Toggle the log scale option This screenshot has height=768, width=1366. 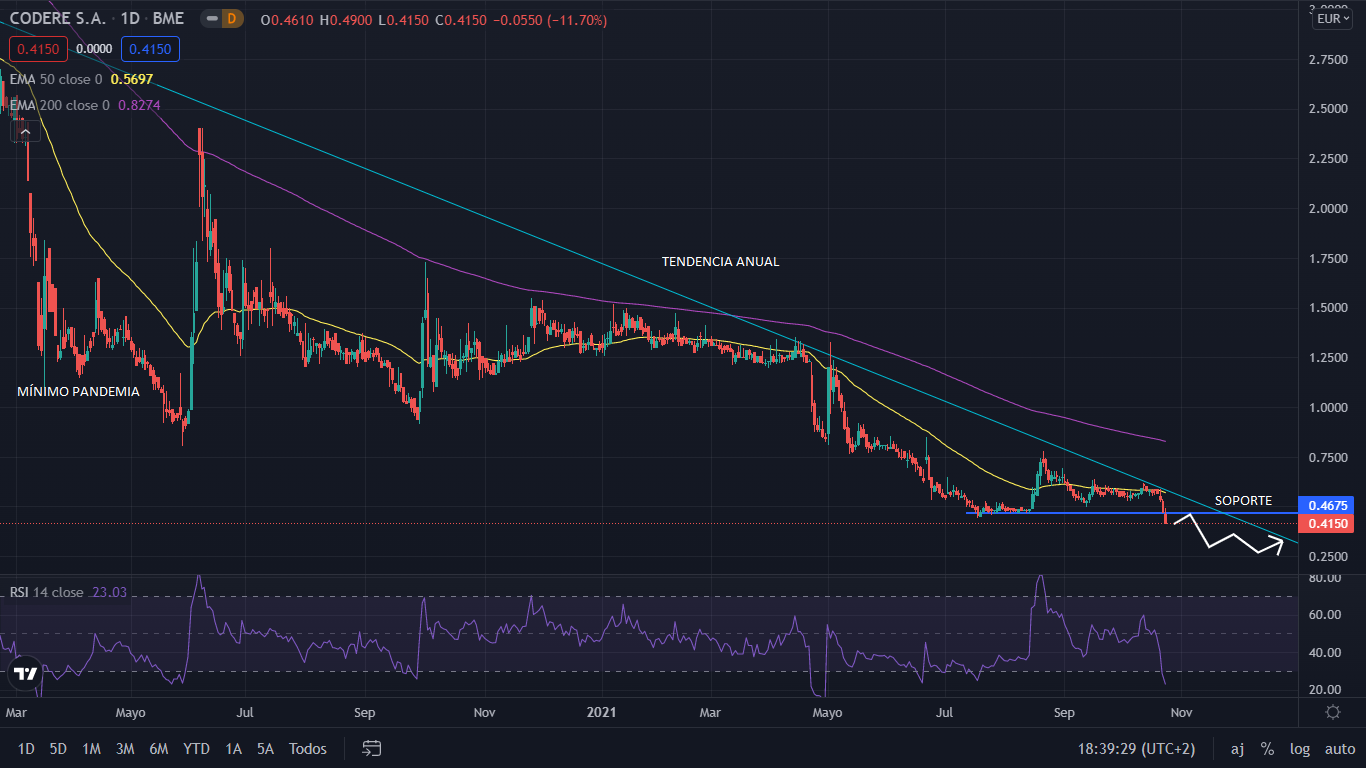(1299, 748)
